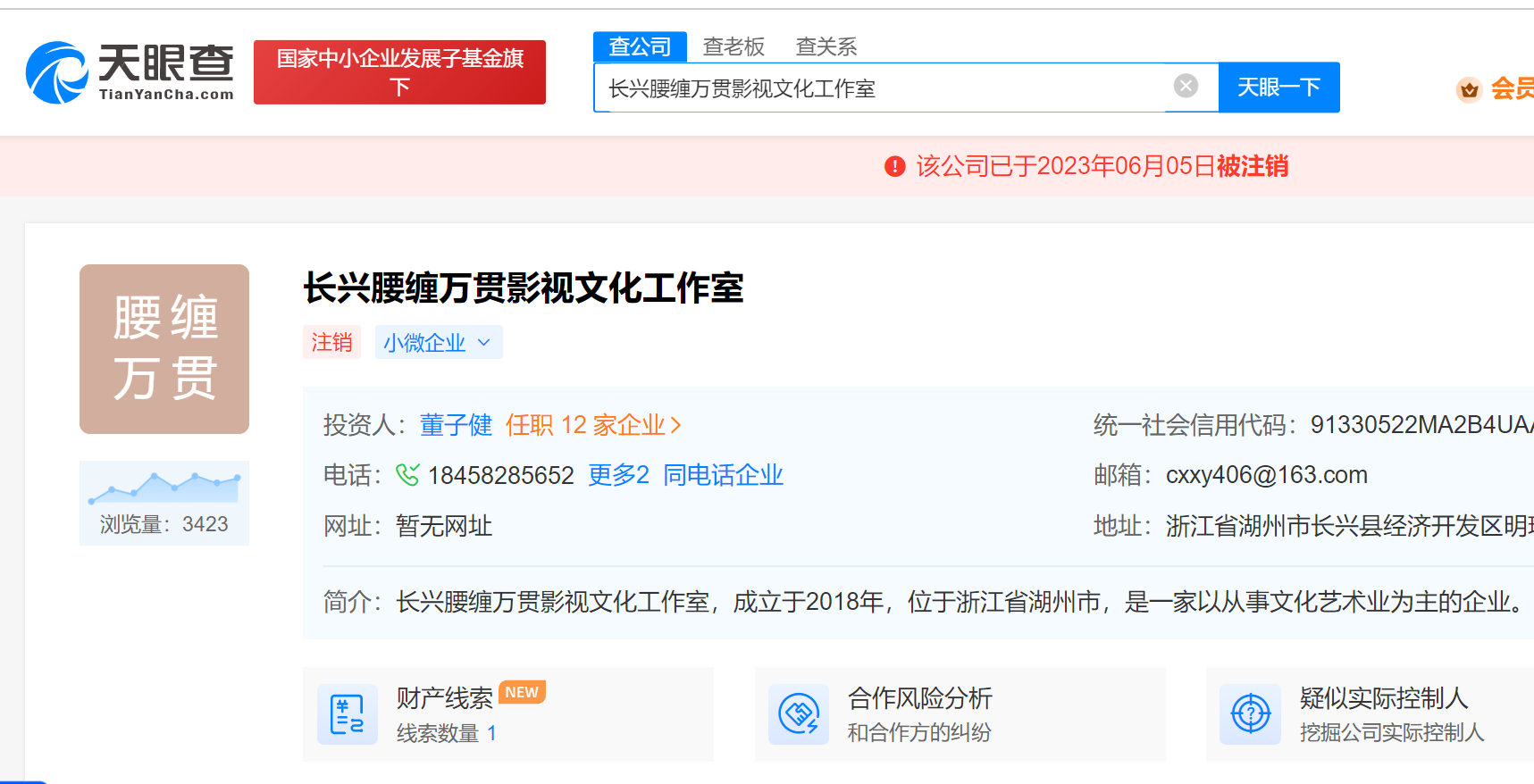Click the red 国家中小企业发展子基金旗下 banner
This screenshot has width=1534, height=784.
399,72
